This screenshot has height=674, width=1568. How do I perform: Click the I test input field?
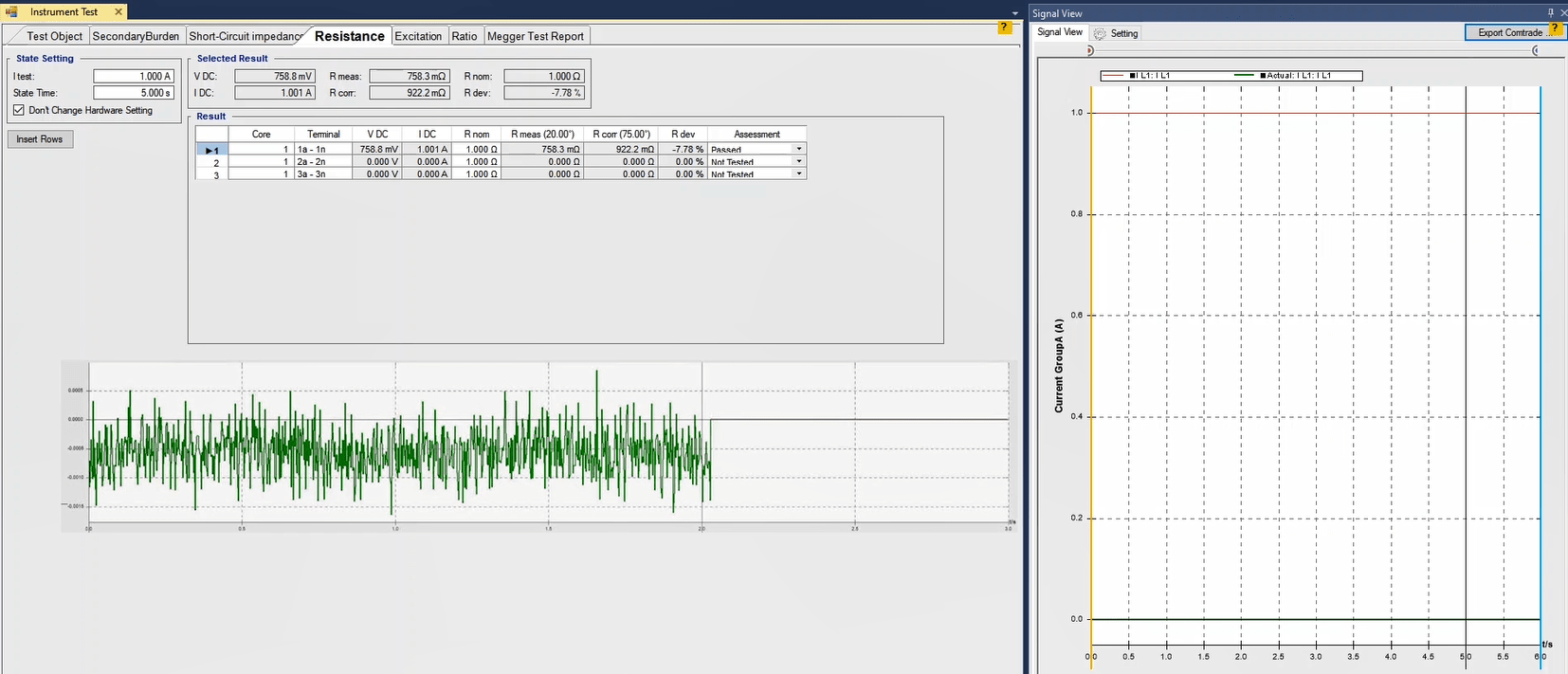pos(134,76)
